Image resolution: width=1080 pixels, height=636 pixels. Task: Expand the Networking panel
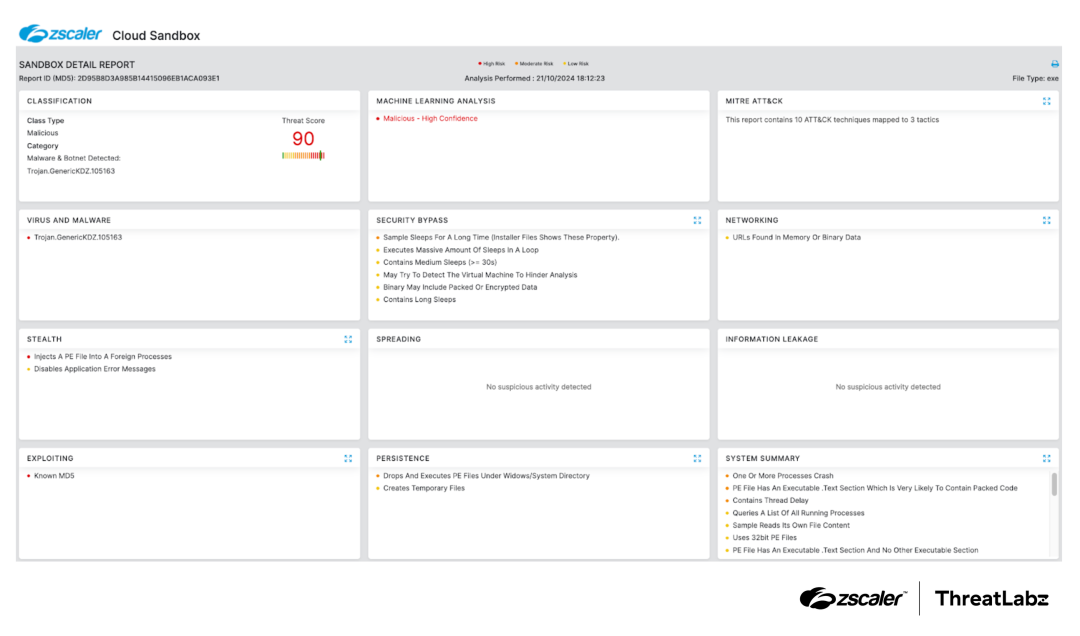1046,220
